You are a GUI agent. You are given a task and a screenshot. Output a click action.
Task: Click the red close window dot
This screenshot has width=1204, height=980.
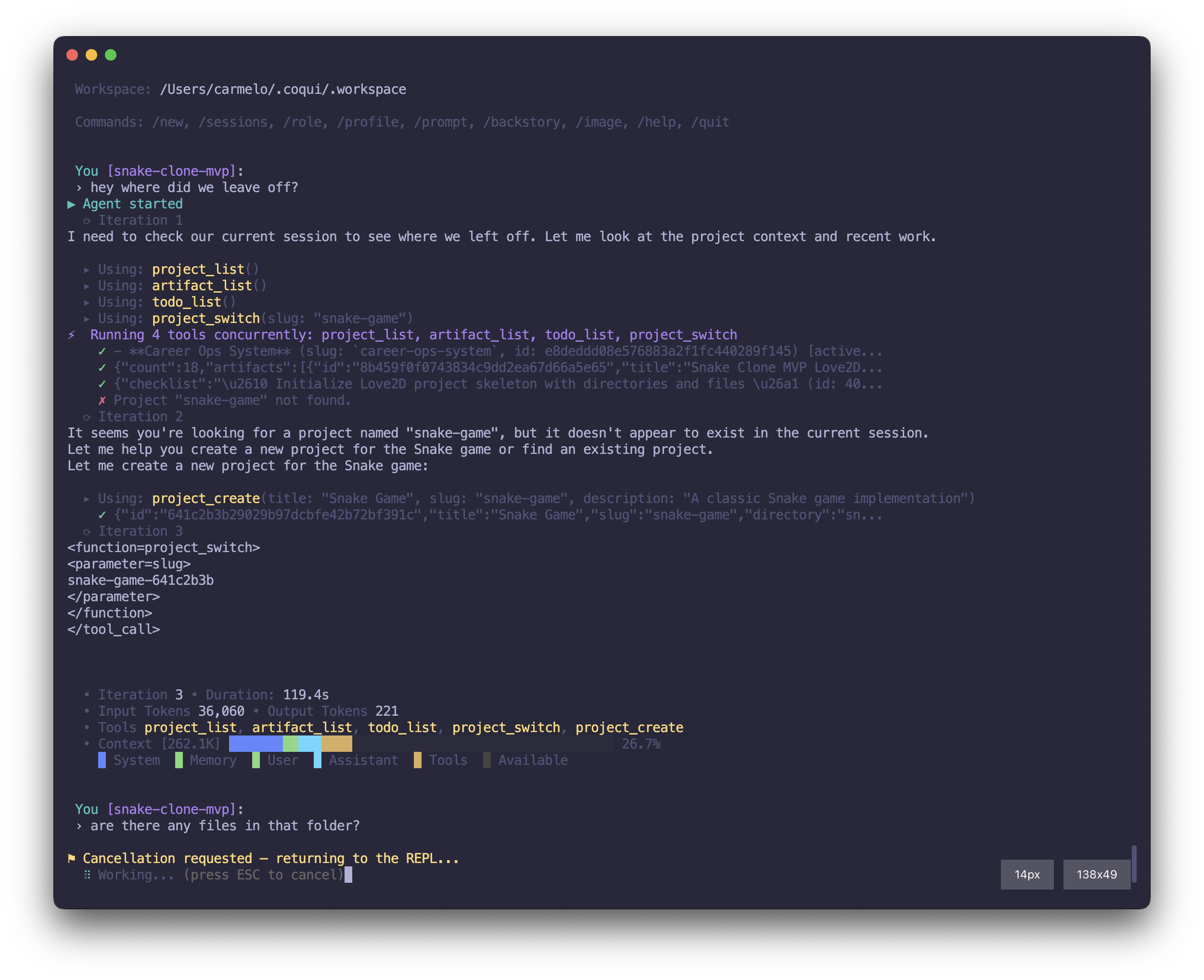pyautogui.click(x=72, y=55)
